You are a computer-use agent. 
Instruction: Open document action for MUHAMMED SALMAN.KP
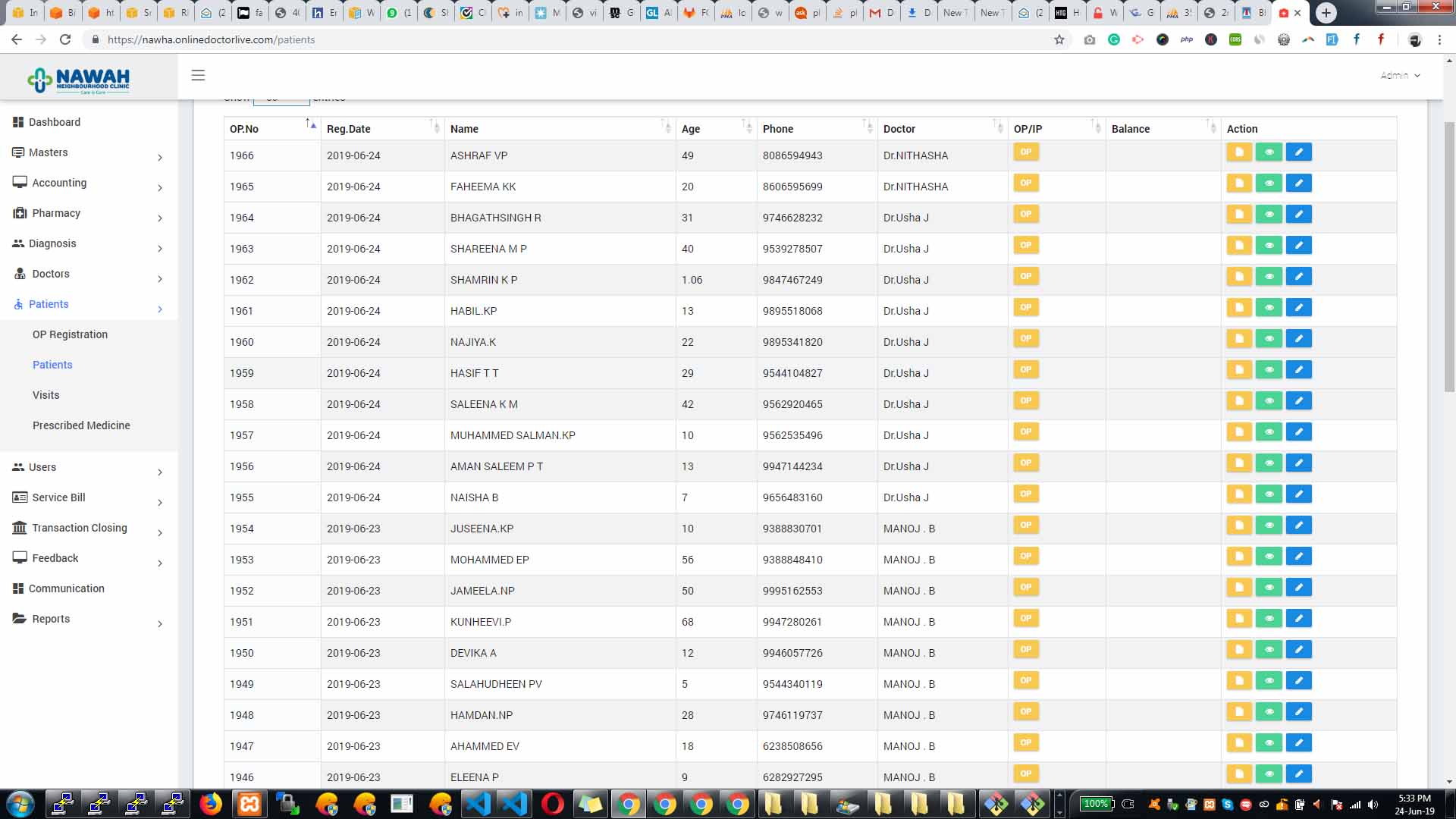pos(1239,432)
